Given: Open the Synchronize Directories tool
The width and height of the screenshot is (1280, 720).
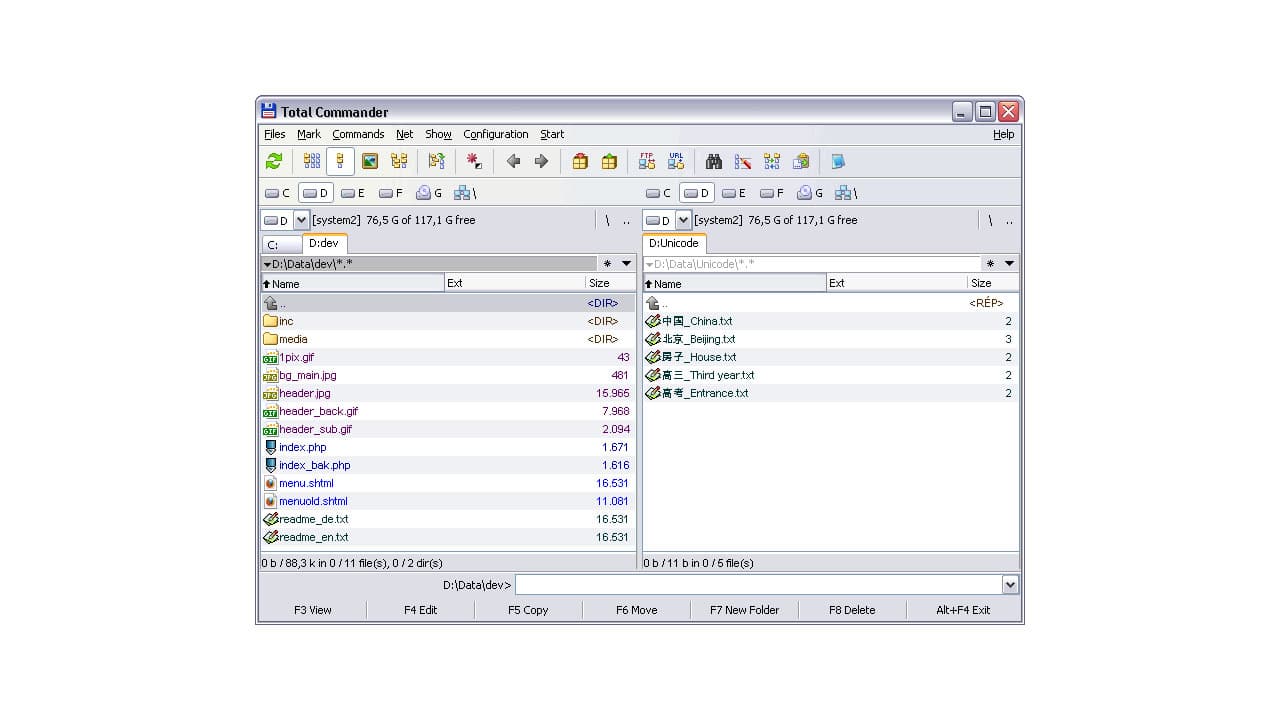Looking at the screenshot, I should pos(771,161).
